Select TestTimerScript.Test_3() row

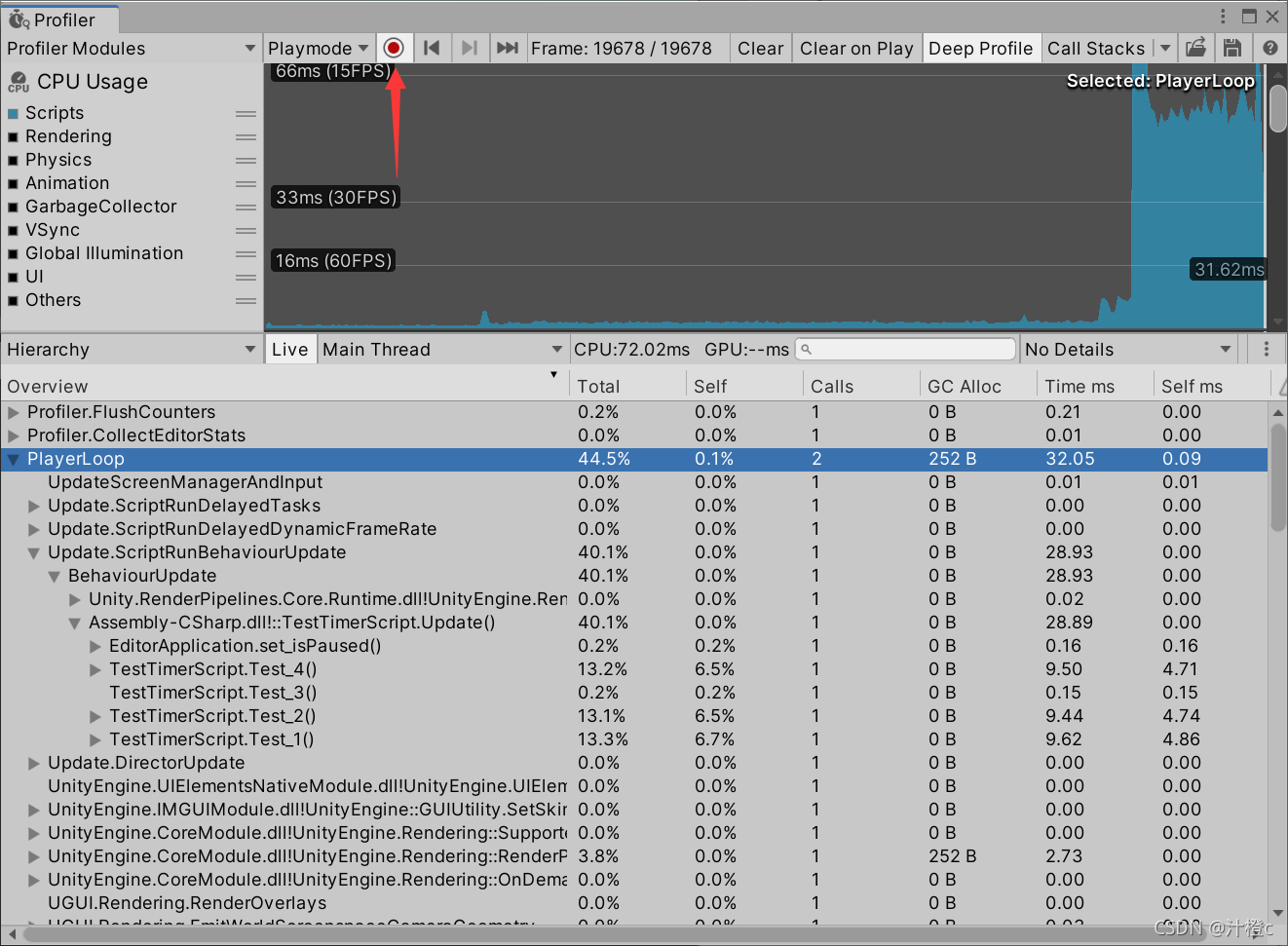click(x=633, y=693)
